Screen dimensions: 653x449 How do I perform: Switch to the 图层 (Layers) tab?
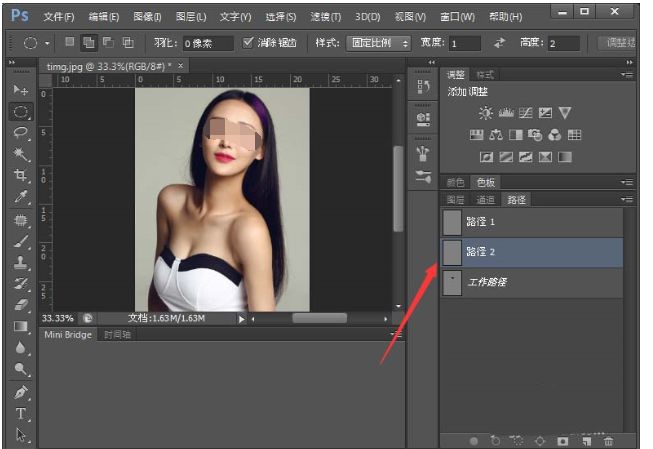(x=455, y=200)
